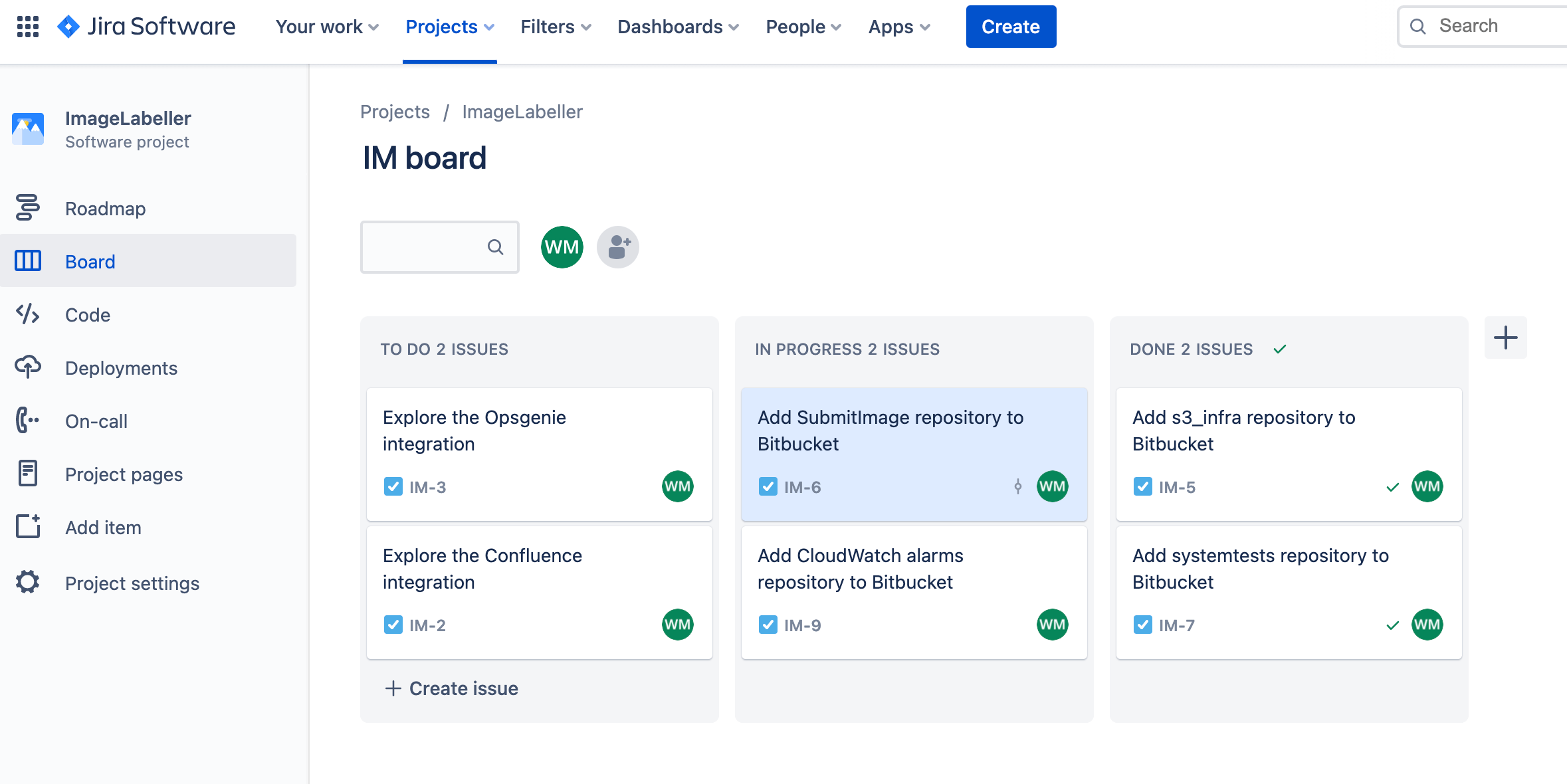Screen dimensions: 1567x784
Task: Click search input field to filter board
Action: pos(437,246)
